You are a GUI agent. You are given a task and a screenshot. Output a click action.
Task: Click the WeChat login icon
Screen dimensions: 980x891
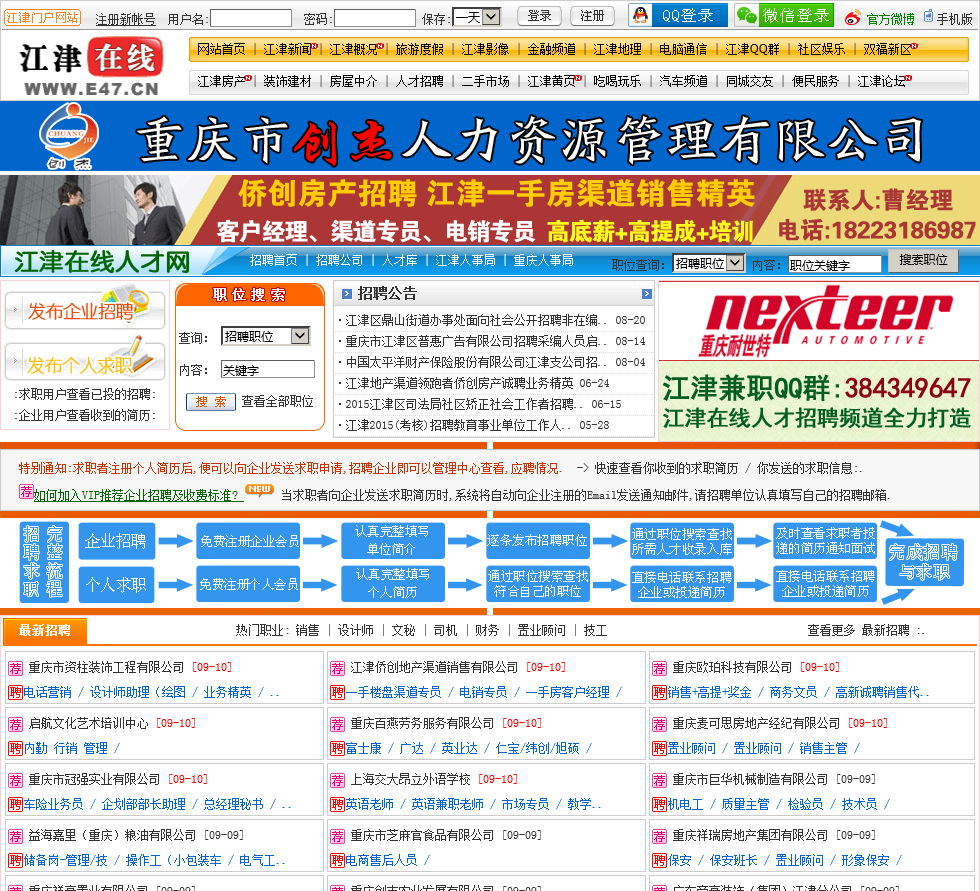click(x=746, y=16)
